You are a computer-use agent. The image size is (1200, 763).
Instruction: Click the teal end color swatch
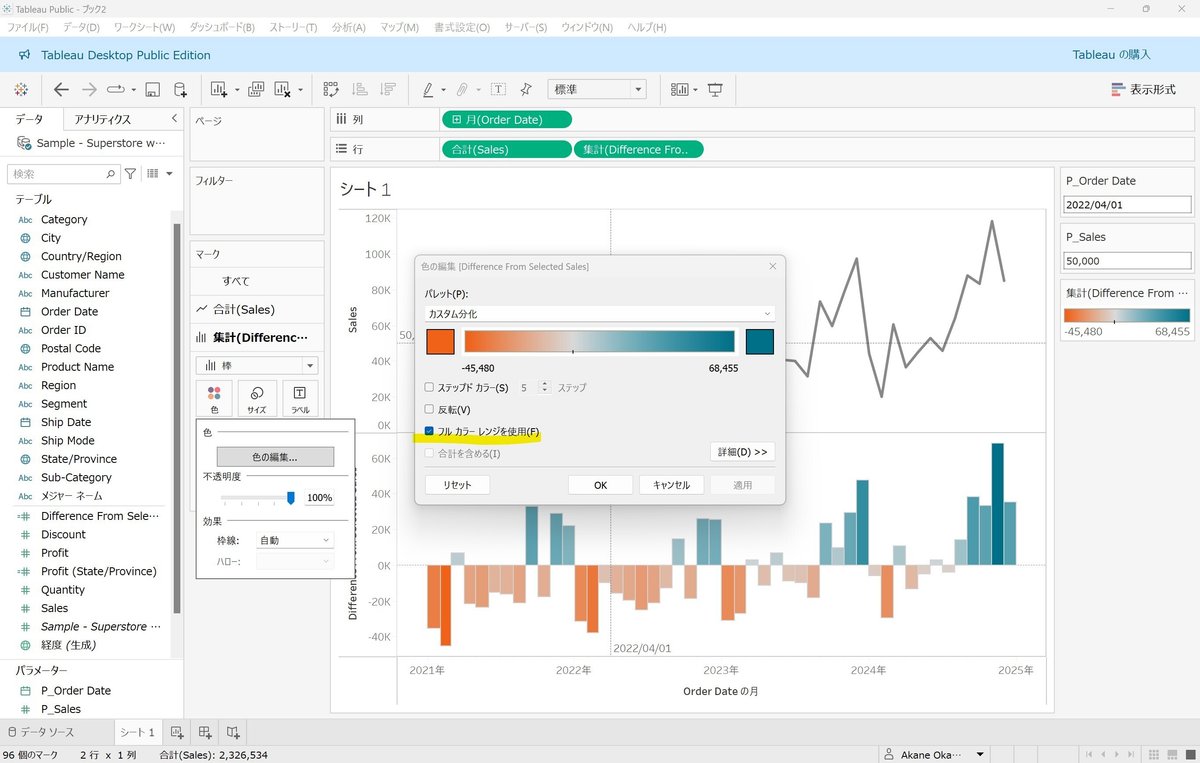click(x=760, y=342)
